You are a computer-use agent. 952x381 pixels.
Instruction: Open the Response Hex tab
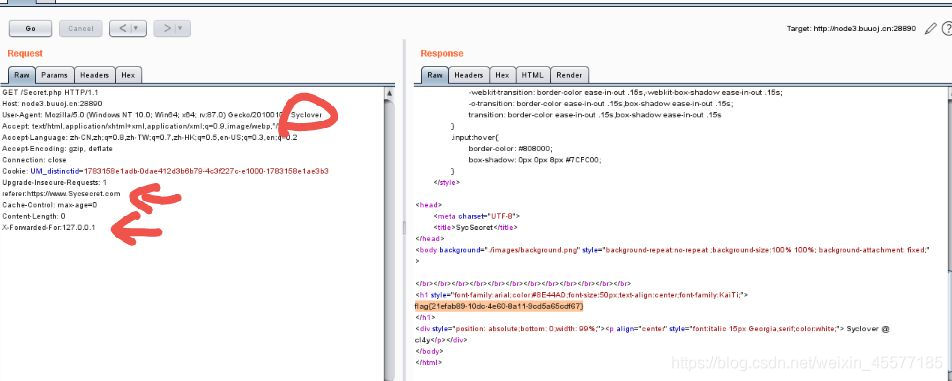pyautogui.click(x=502, y=75)
